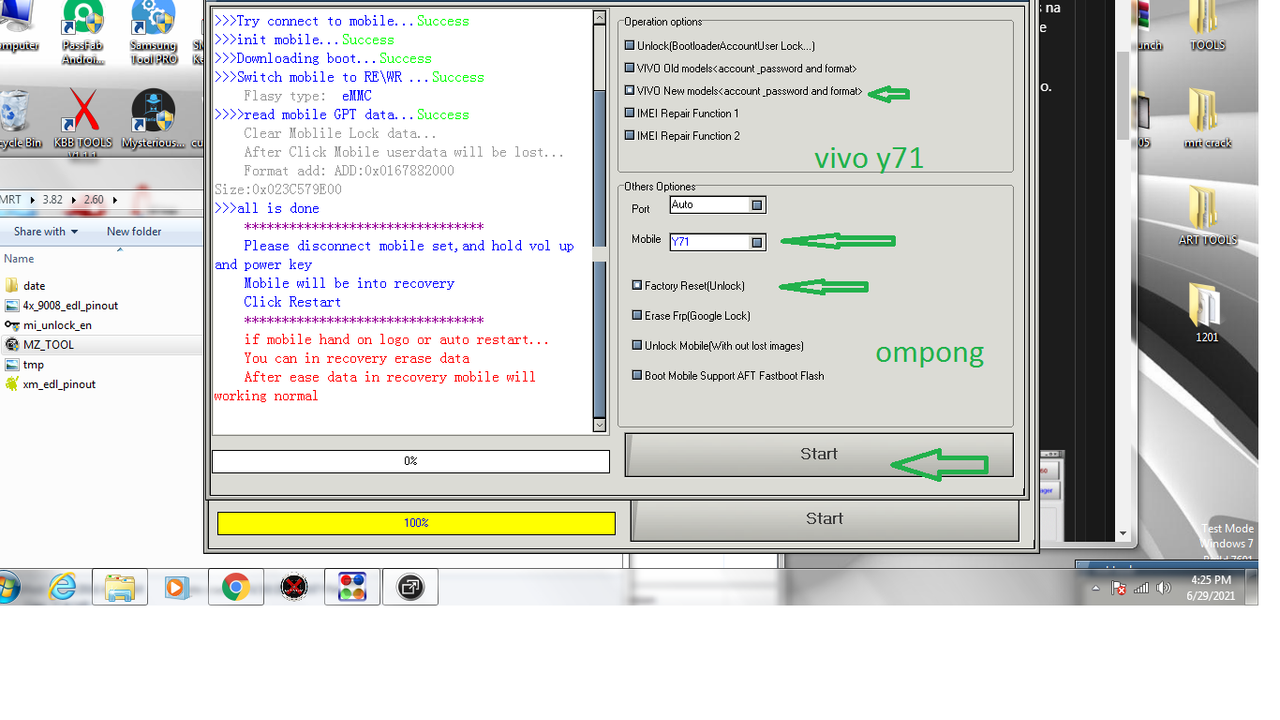Open the ART TOOLS desktop folder
Viewport: 1280px width, 720px height.
(1207, 215)
